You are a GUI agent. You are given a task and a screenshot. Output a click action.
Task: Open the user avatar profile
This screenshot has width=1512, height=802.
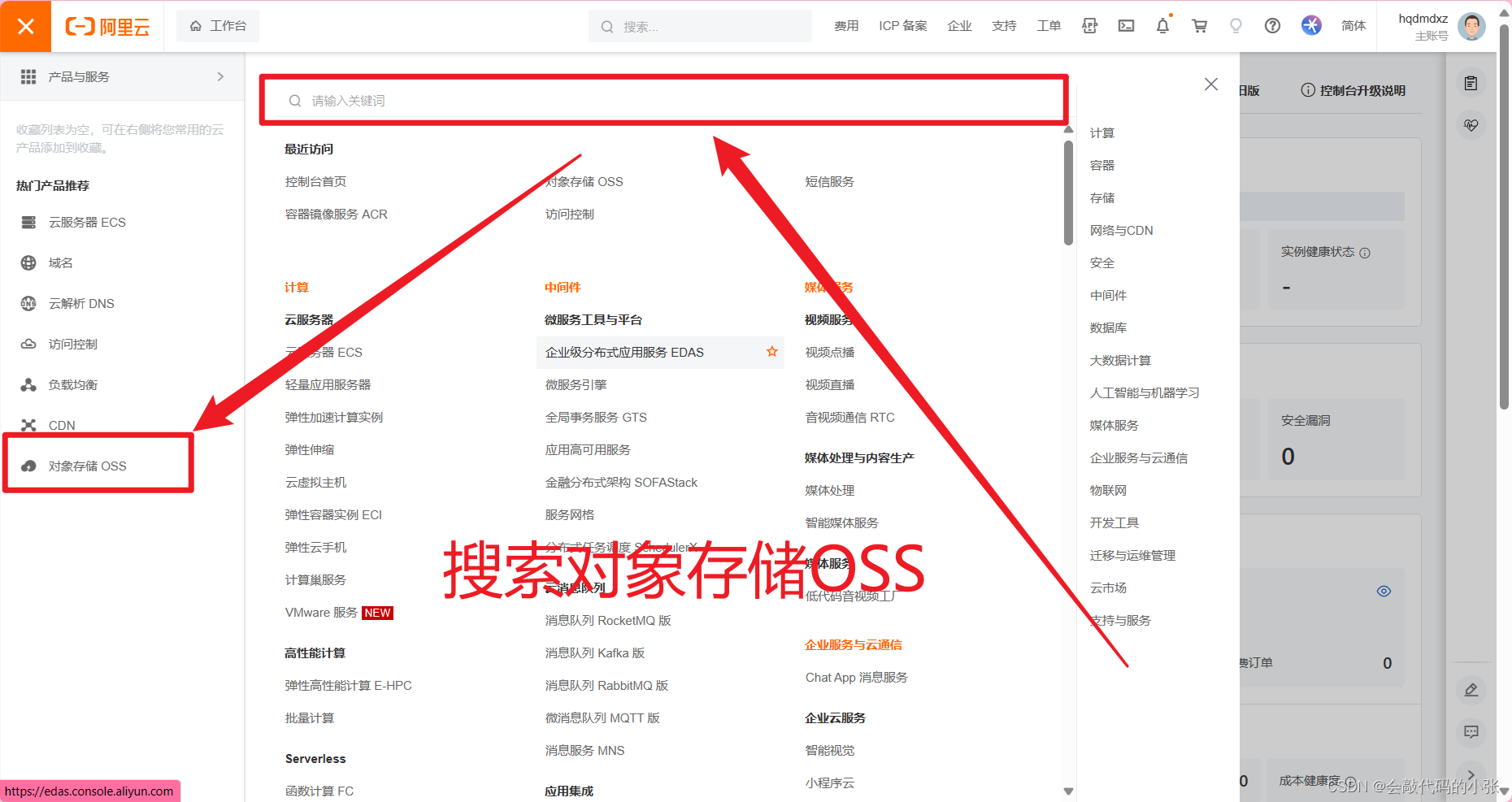(x=1471, y=26)
